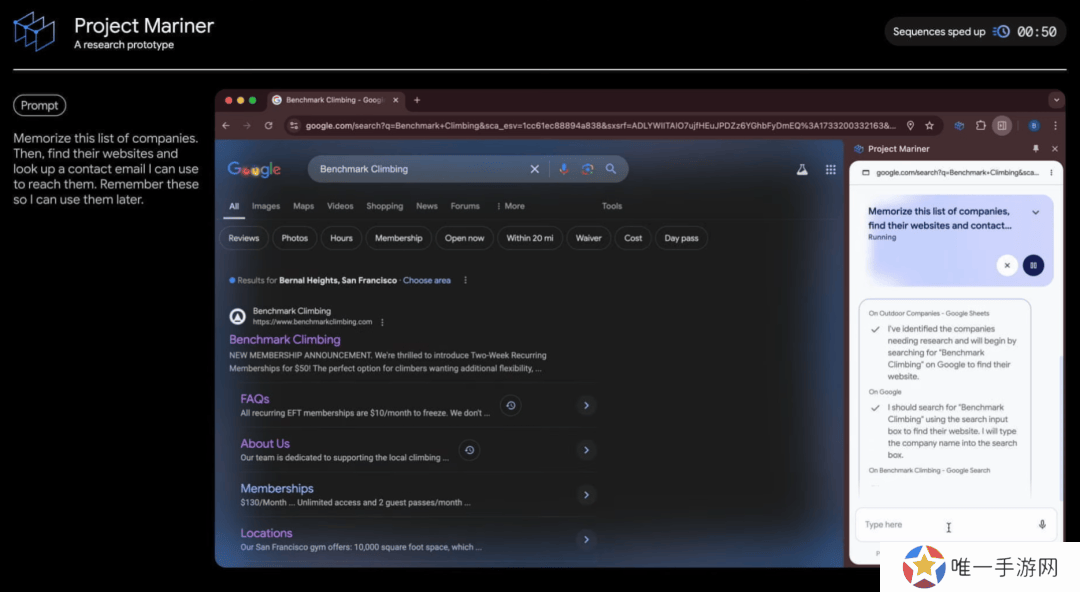This screenshot has width=1080, height=592.
Task: Reload the page with the refresh icon
Action: coord(269,125)
